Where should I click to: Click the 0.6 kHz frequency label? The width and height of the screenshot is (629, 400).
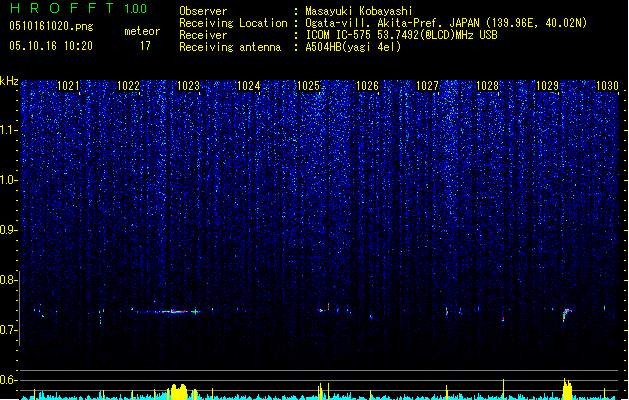(x=9, y=380)
